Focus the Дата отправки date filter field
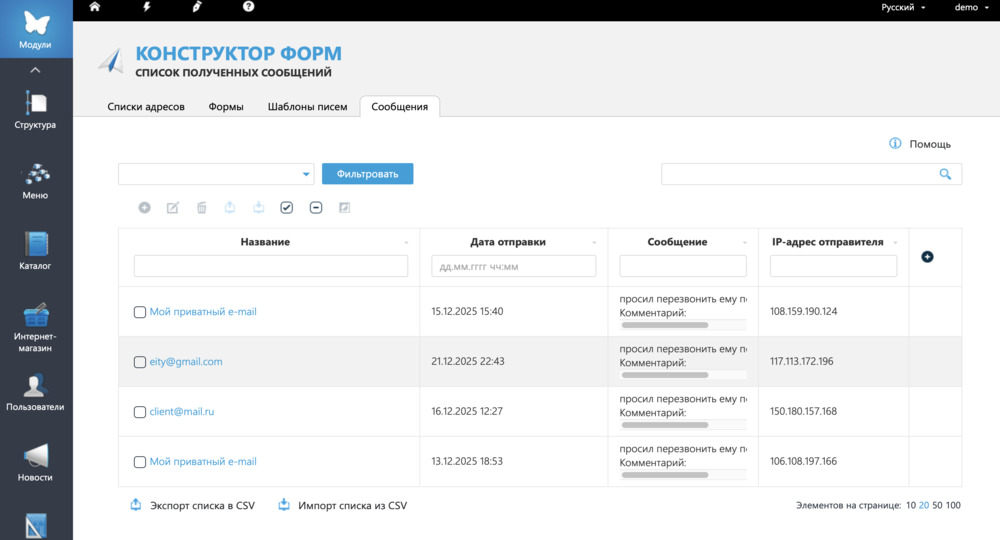Viewport: 1000px width, 540px height. tap(514, 266)
